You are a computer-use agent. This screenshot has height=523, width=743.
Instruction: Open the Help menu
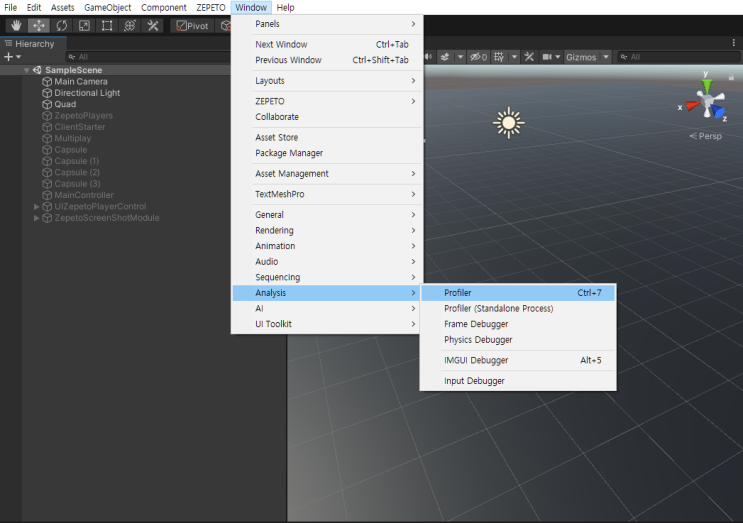click(285, 8)
